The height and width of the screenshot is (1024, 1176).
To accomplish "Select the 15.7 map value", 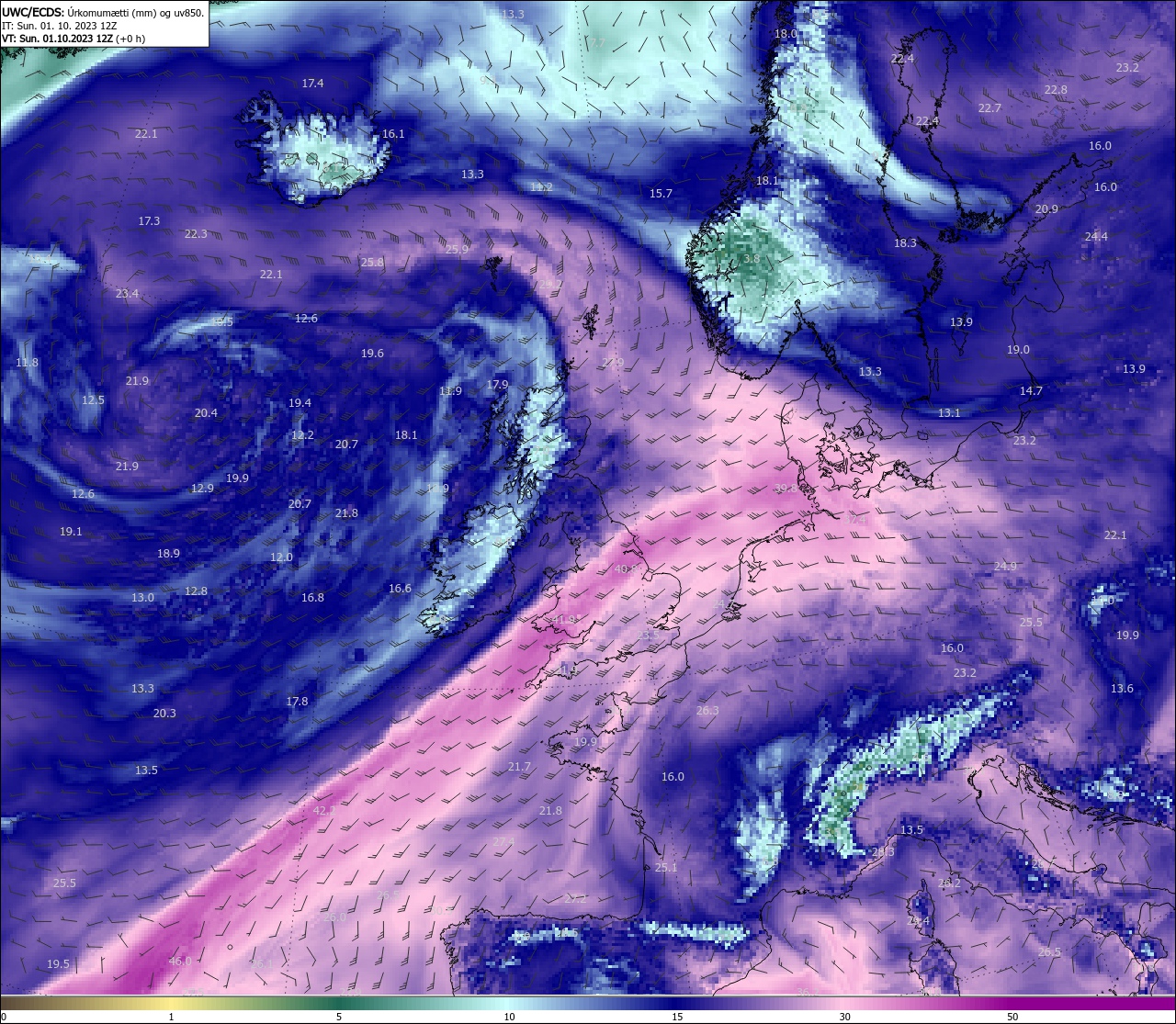I will (661, 194).
